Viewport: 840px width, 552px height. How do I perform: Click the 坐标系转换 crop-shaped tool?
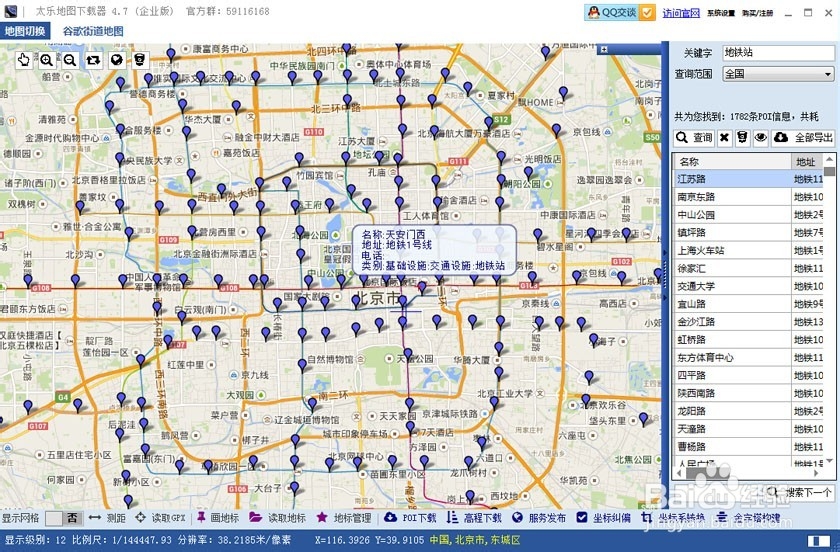point(673,518)
